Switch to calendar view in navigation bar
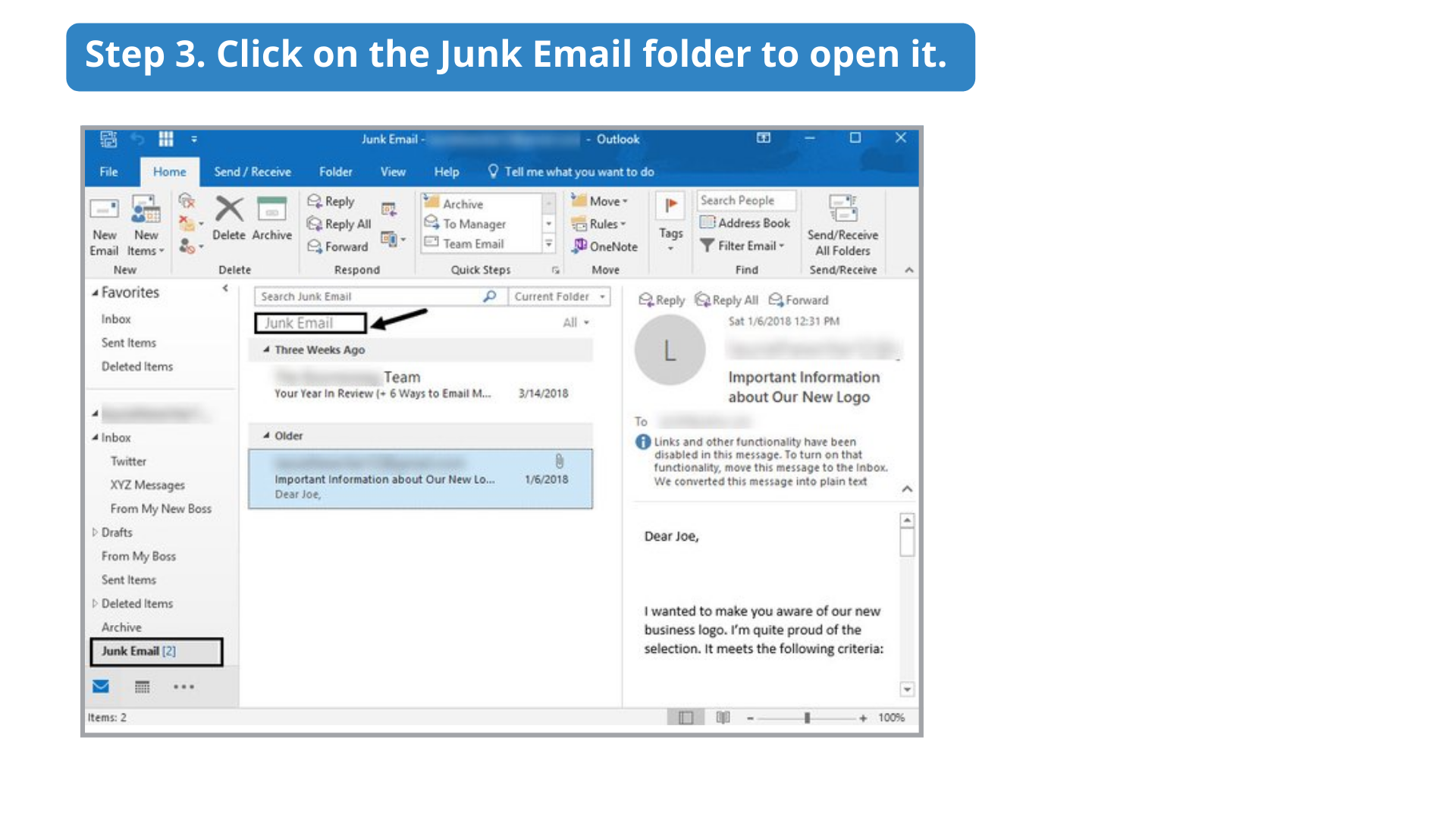The image size is (1456, 819). point(142,687)
